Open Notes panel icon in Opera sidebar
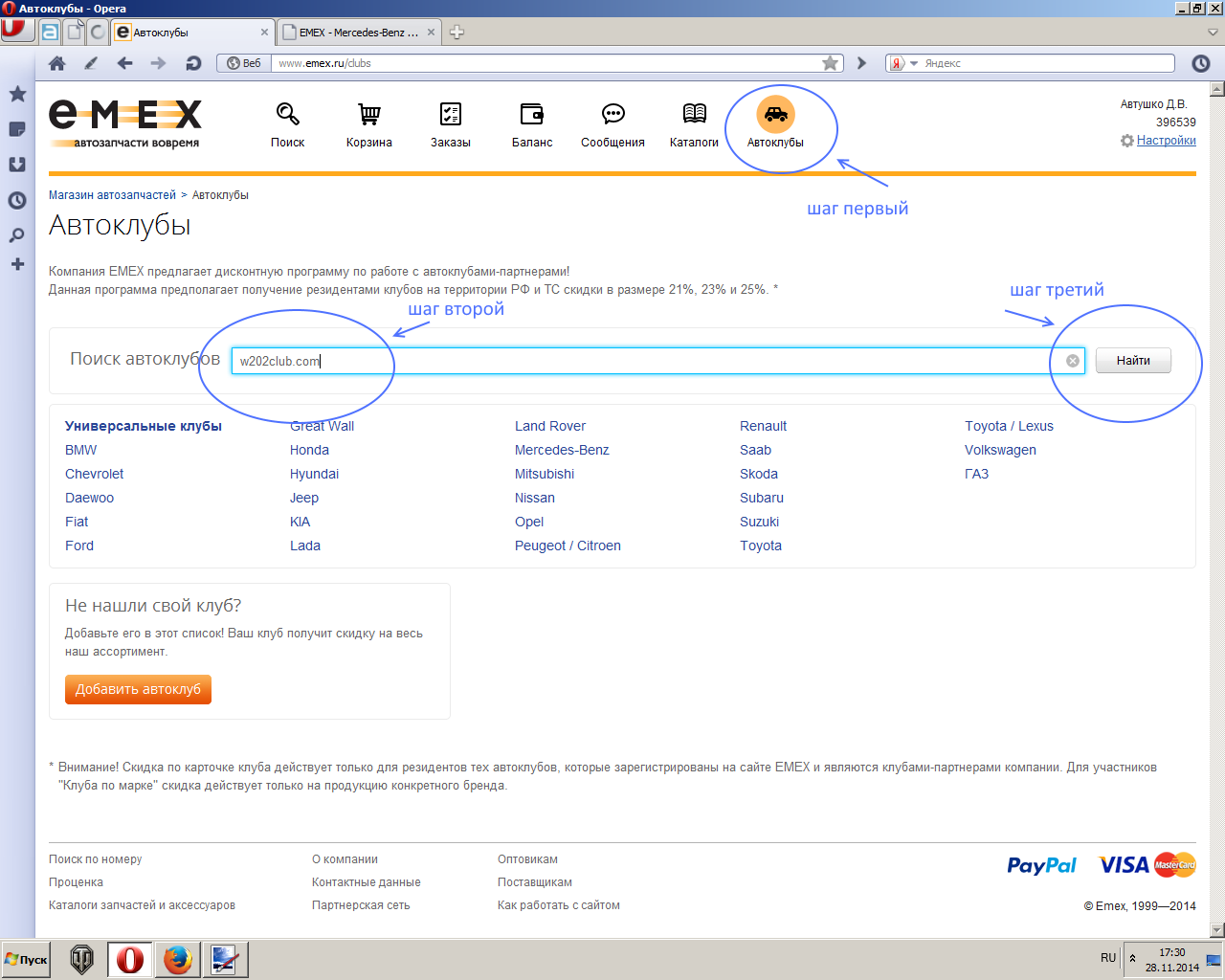Viewport: 1225px width, 980px height. point(17,129)
